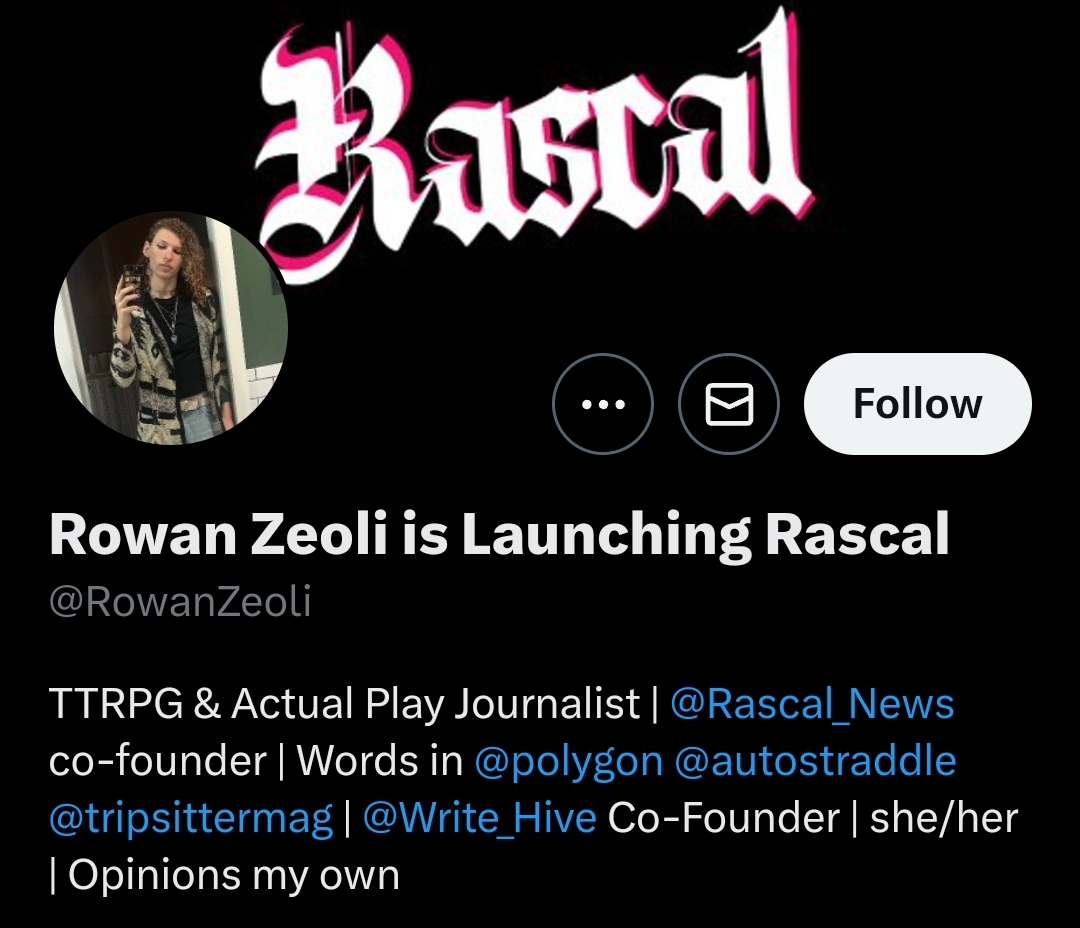This screenshot has height=928, width=1080.
Task: Click the TTRPG & Actual Play Journalist text
Action: [x=345, y=704]
